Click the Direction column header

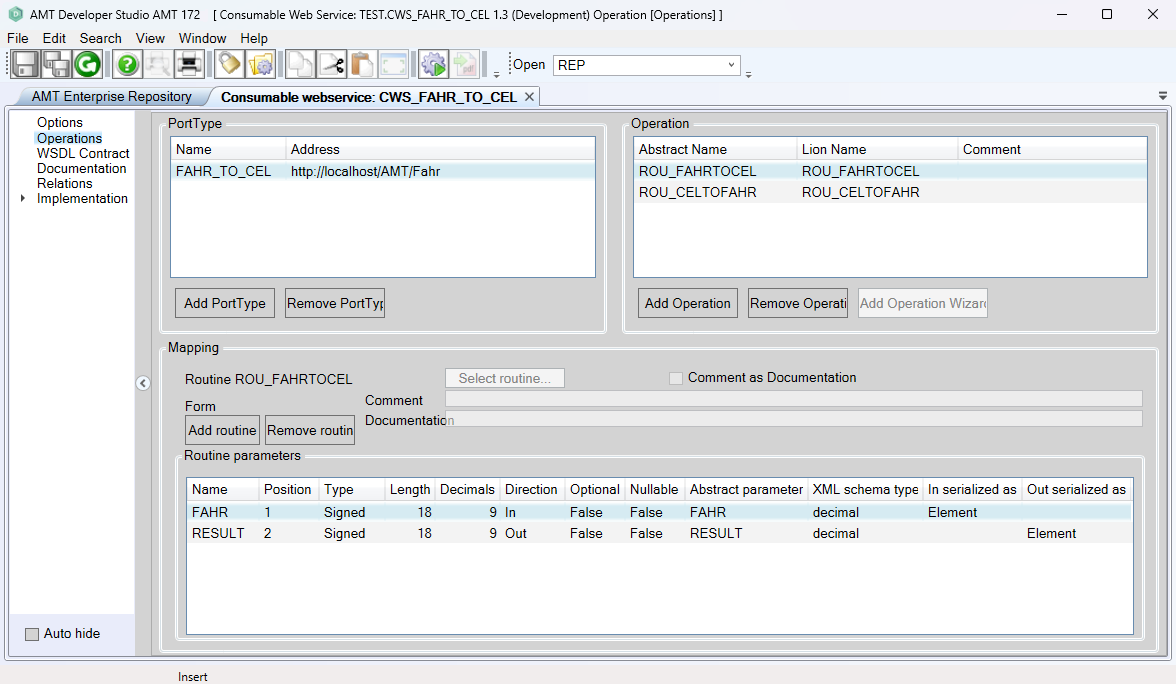(x=531, y=489)
